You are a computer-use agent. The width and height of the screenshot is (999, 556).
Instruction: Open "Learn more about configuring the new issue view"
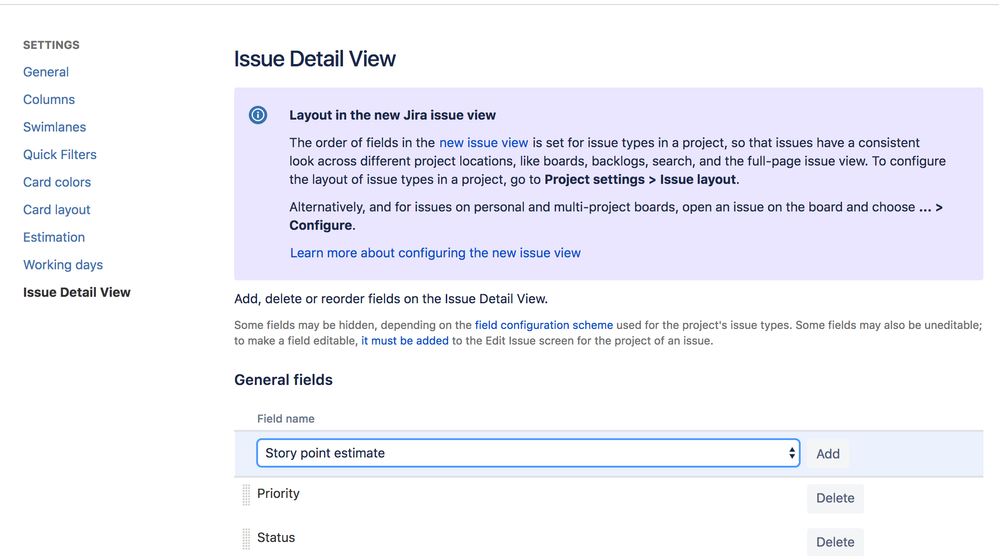point(435,253)
